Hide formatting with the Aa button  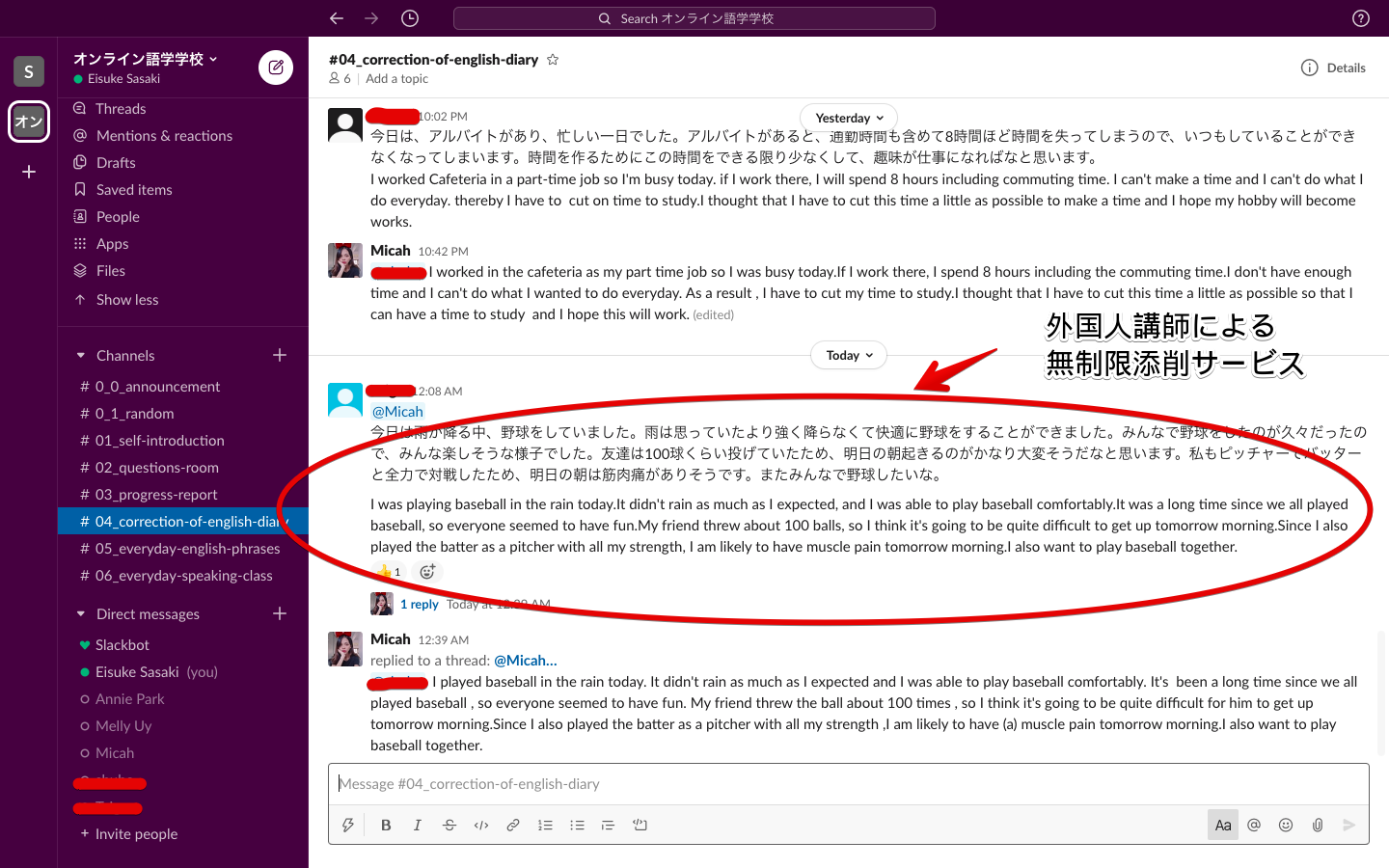1223,825
